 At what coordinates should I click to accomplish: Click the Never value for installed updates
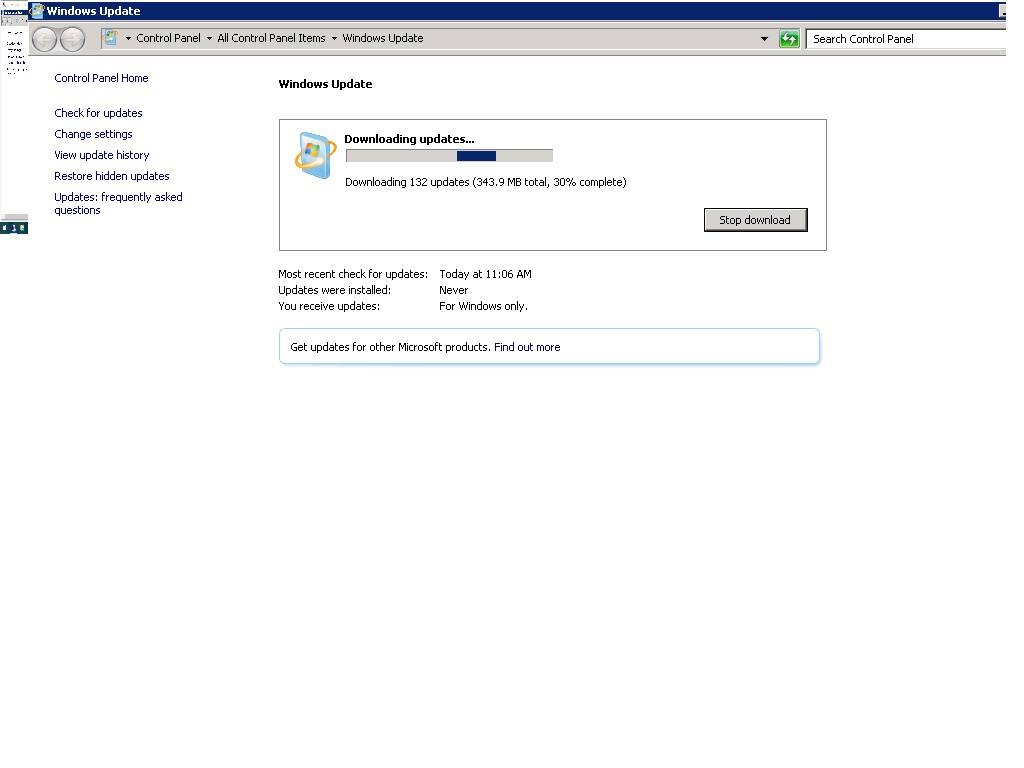[453, 290]
